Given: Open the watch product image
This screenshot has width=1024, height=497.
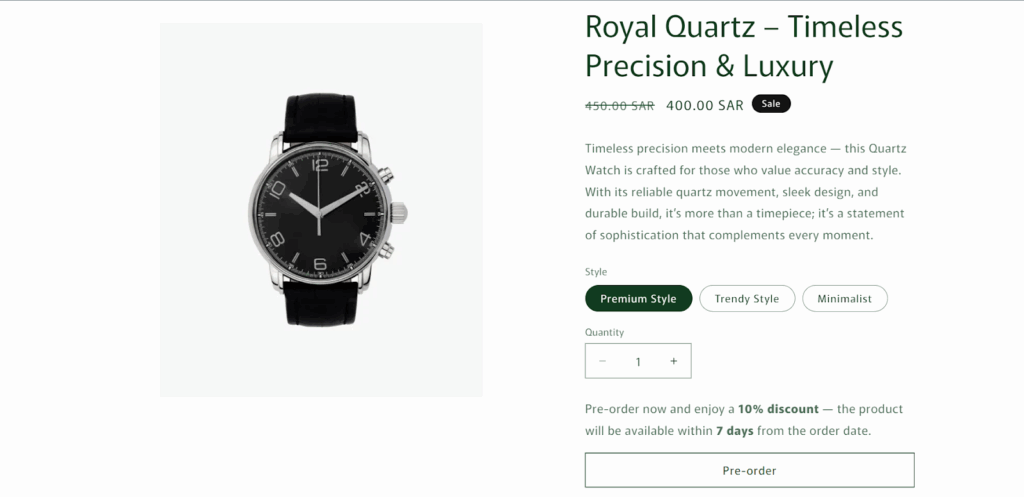Looking at the screenshot, I should coord(321,210).
